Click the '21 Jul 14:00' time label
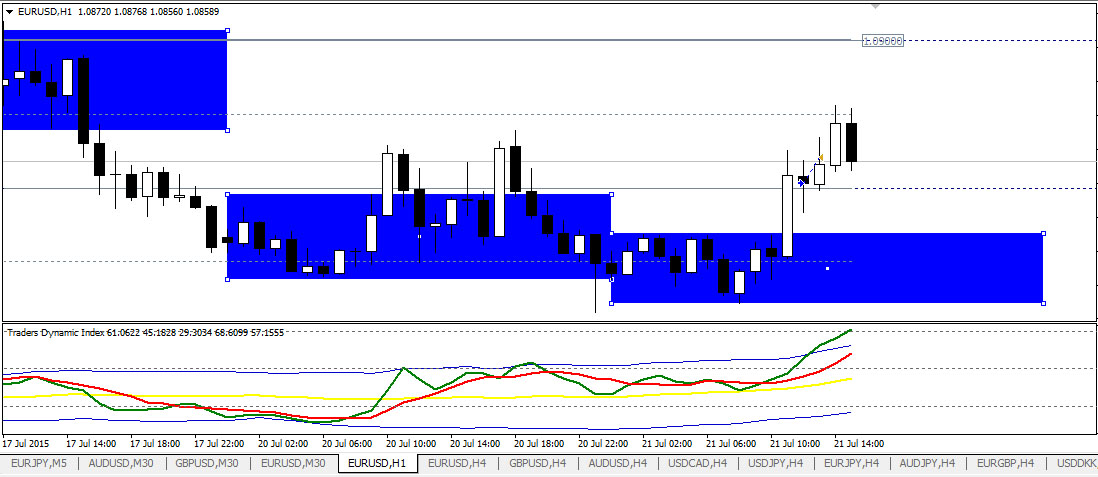 859,444
